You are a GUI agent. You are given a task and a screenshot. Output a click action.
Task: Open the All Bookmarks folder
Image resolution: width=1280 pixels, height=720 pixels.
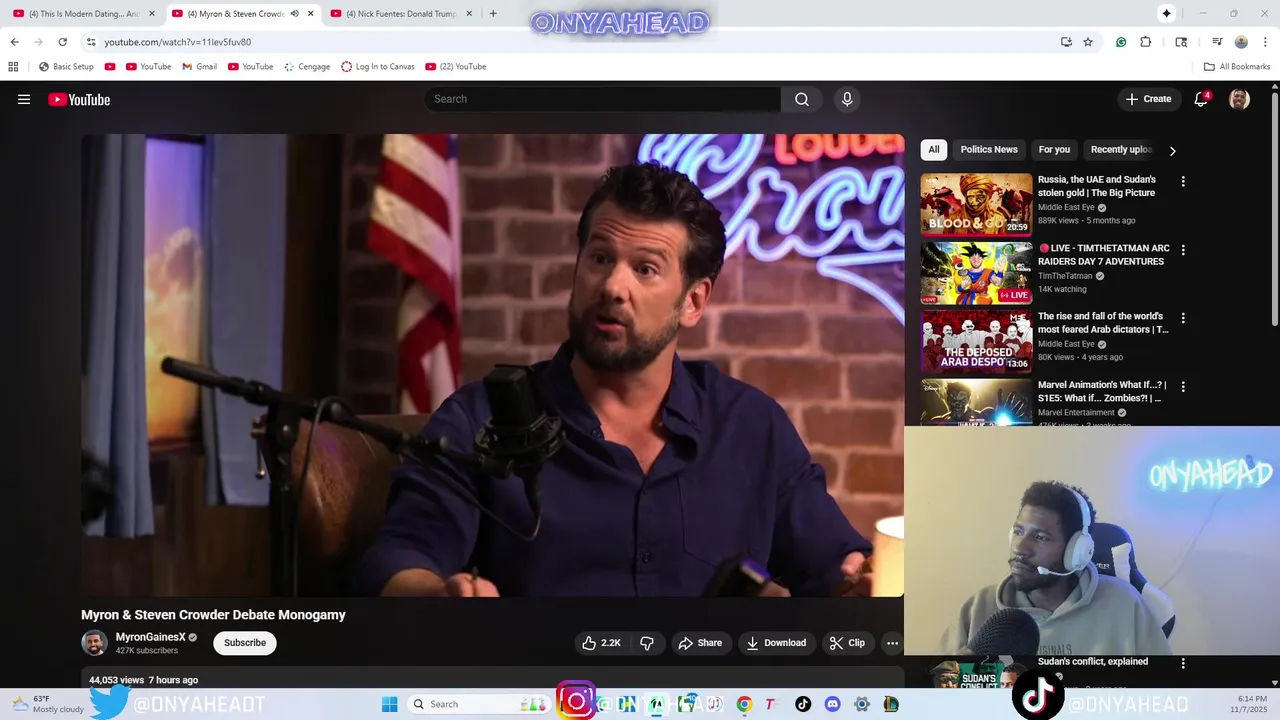tap(1237, 67)
